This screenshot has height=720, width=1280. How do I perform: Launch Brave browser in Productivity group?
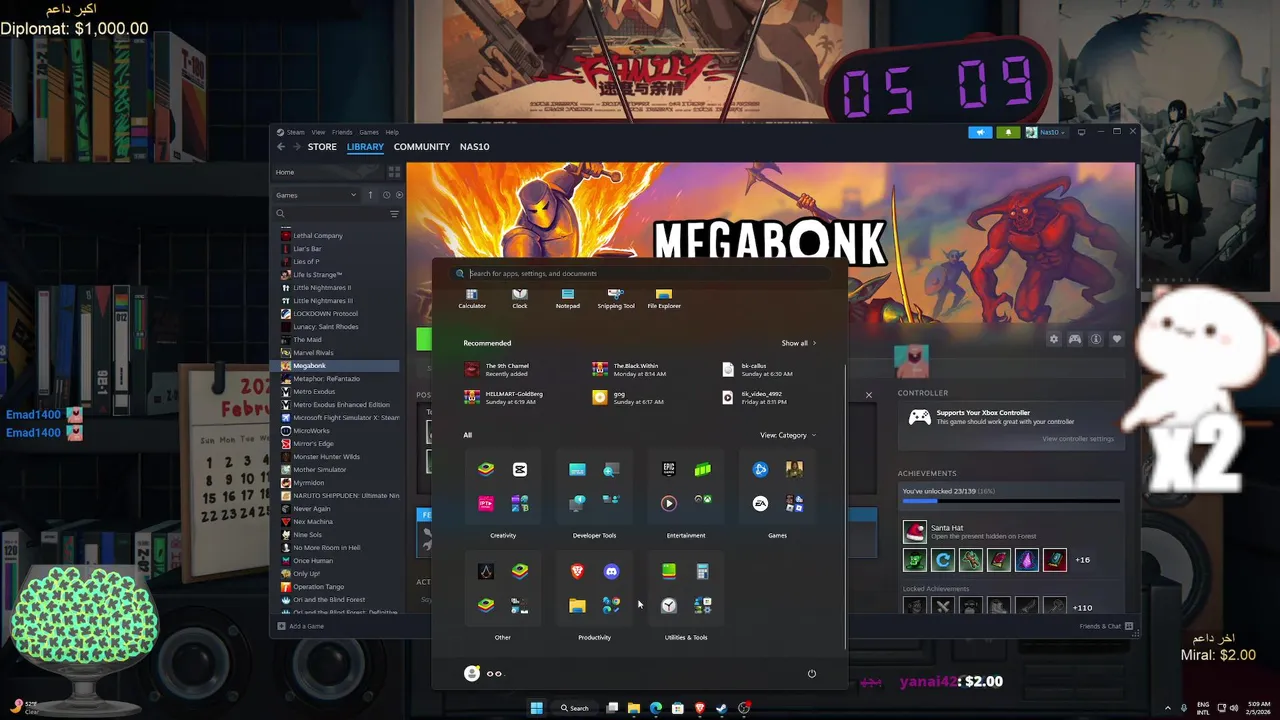point(577,571)
